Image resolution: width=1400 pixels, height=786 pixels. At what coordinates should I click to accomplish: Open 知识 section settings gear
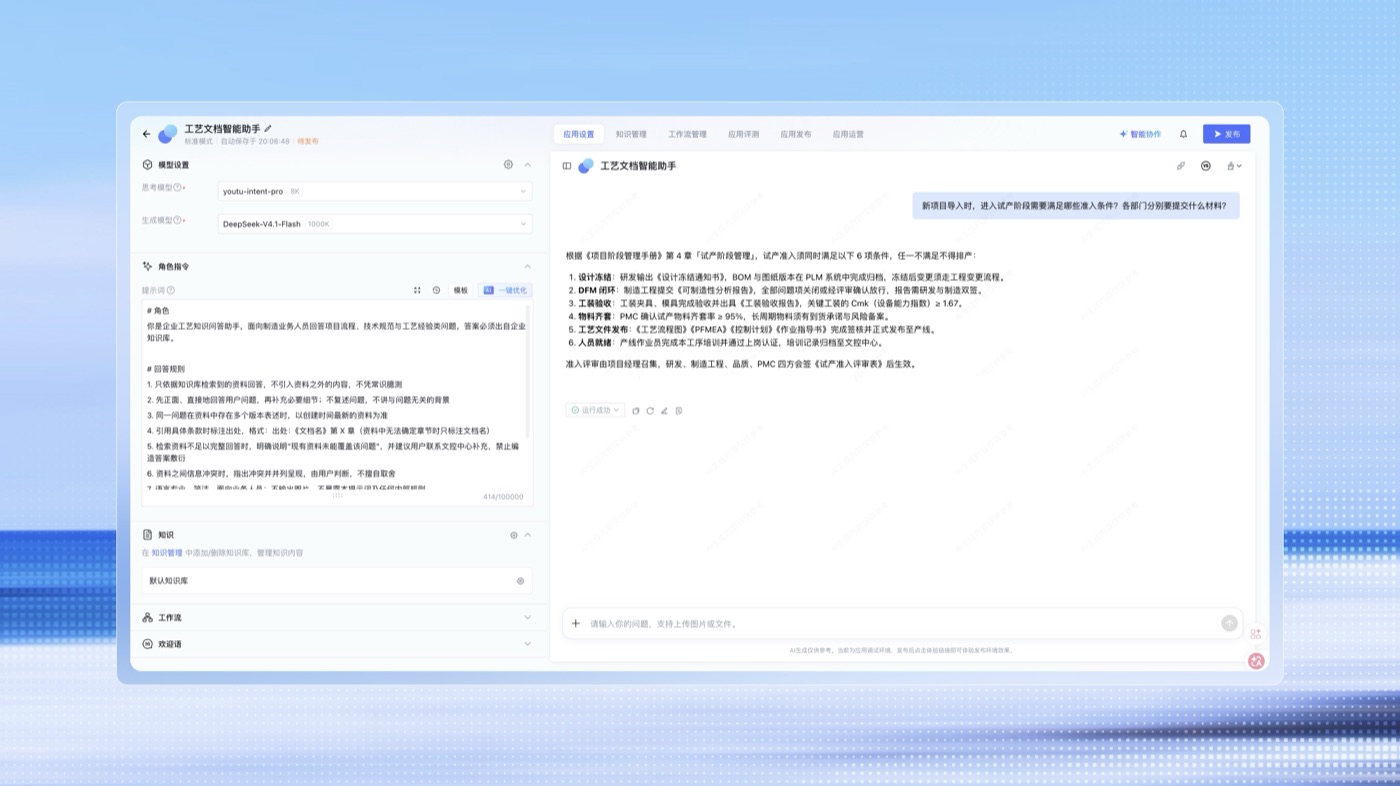tap(514, 535)
